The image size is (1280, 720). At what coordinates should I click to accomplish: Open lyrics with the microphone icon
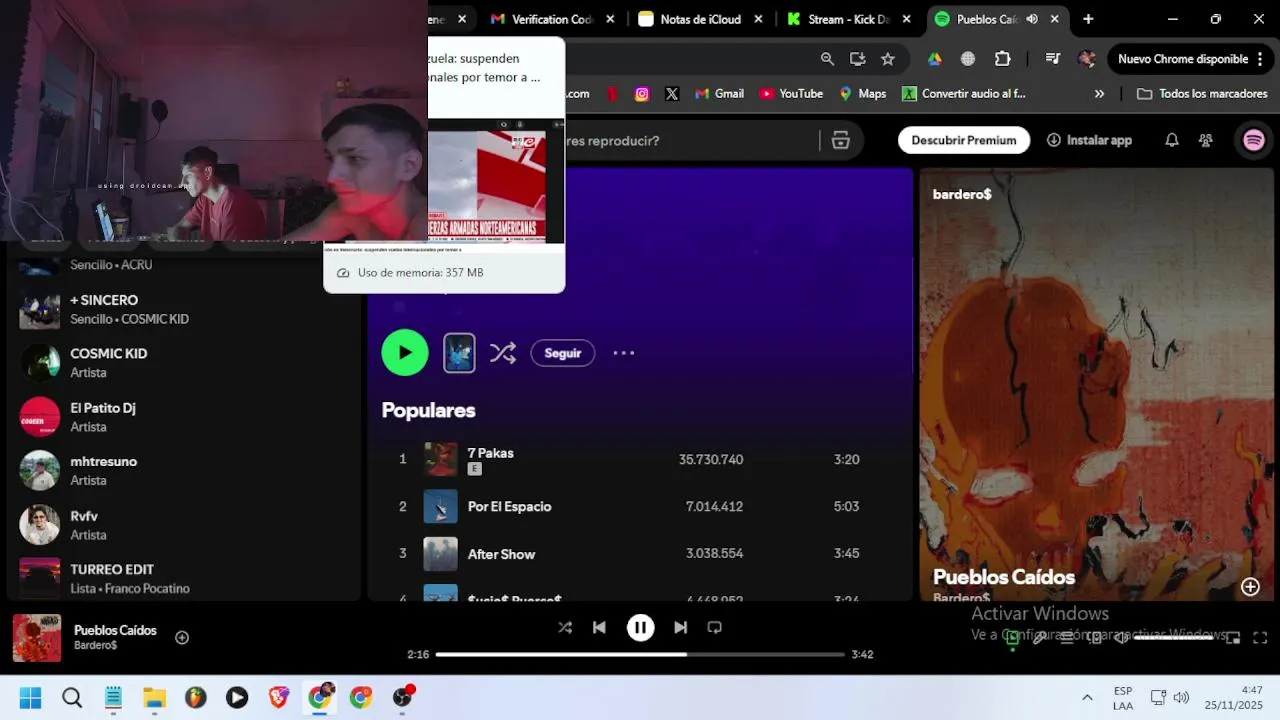click(x=1040, y=638)
